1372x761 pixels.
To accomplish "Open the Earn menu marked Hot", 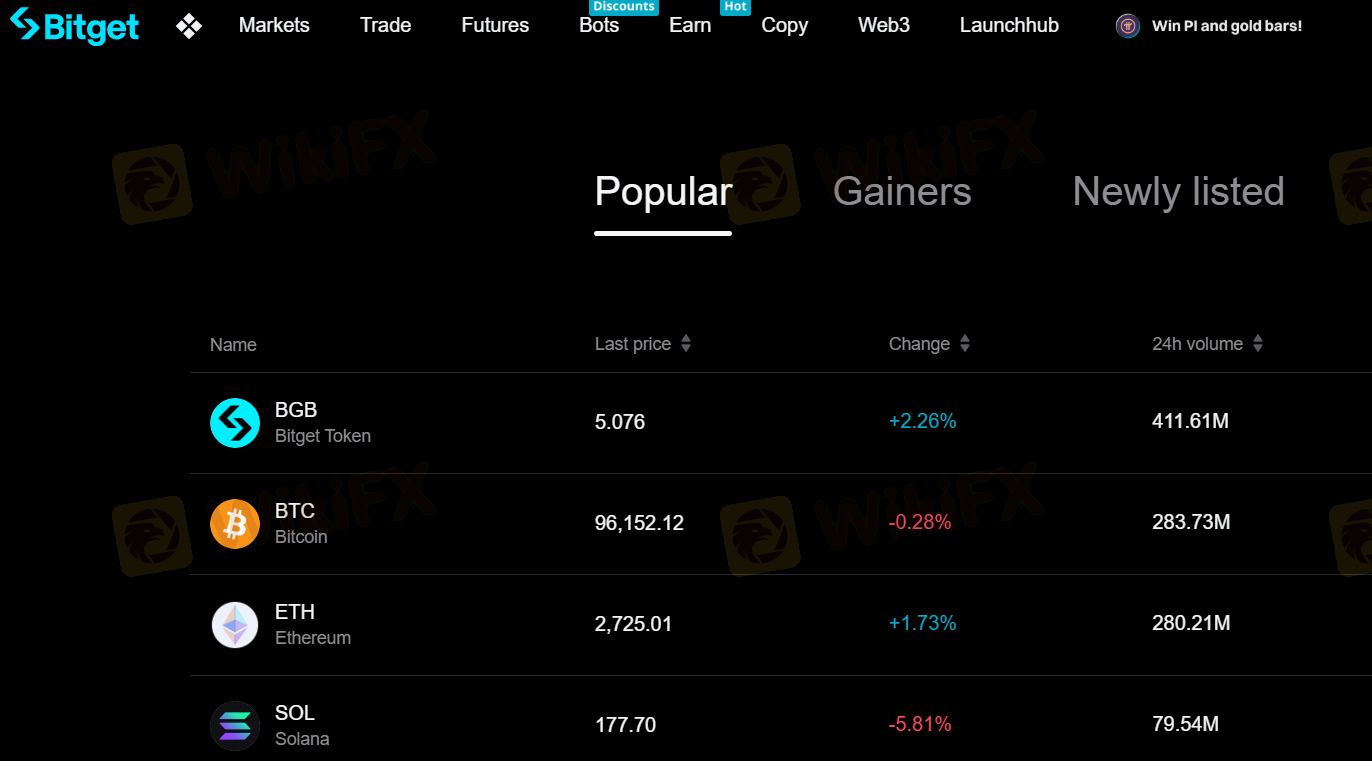I will 690,26.
